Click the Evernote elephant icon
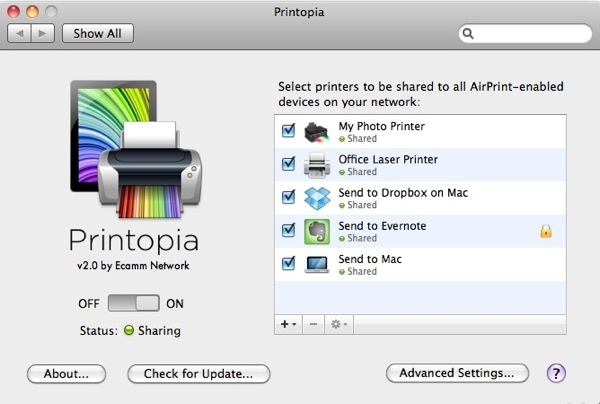The image size is (600, 404). pyautogui.click(x=317, y=231)
